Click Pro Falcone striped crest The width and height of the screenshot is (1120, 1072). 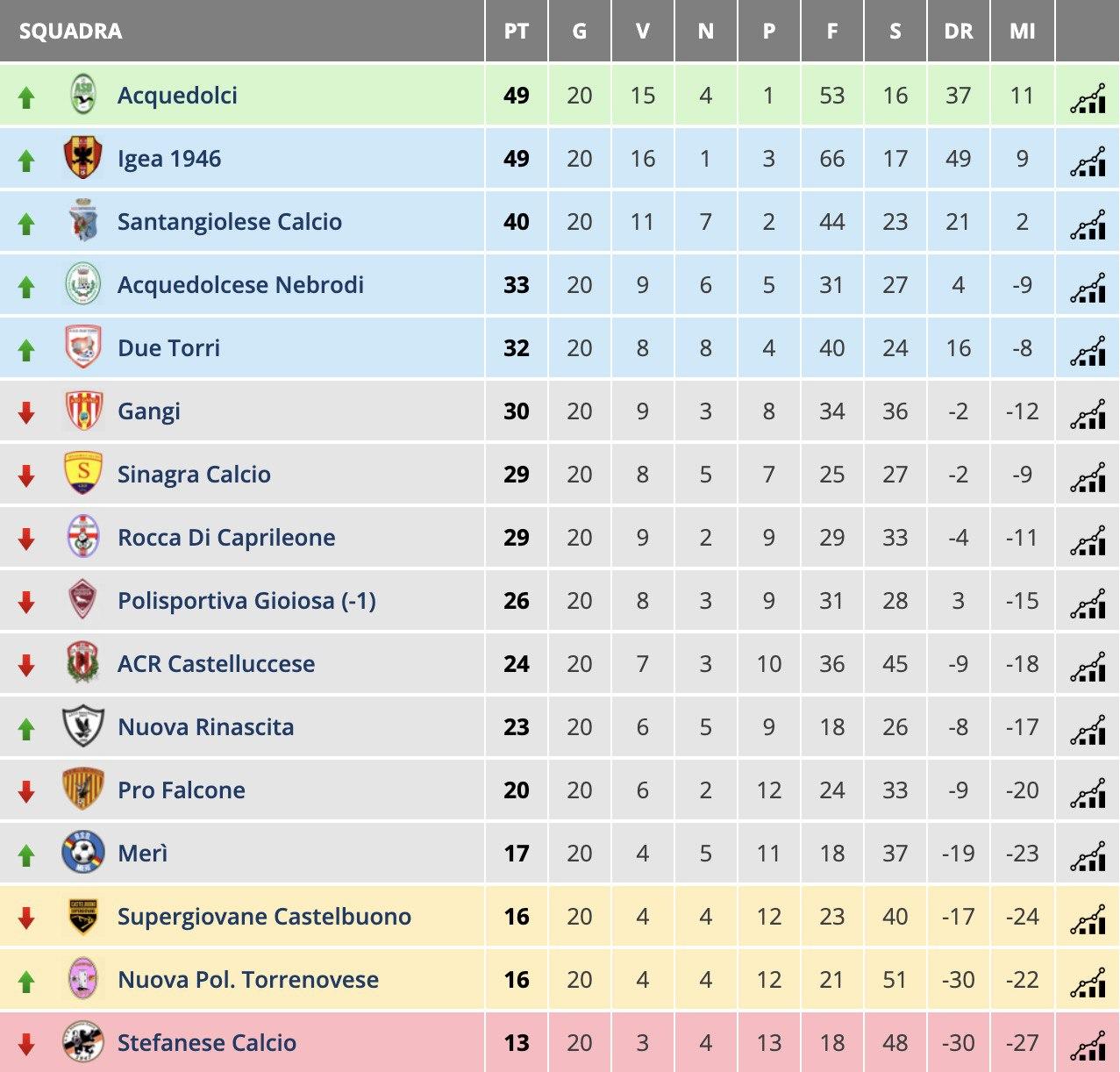point(83,790)
